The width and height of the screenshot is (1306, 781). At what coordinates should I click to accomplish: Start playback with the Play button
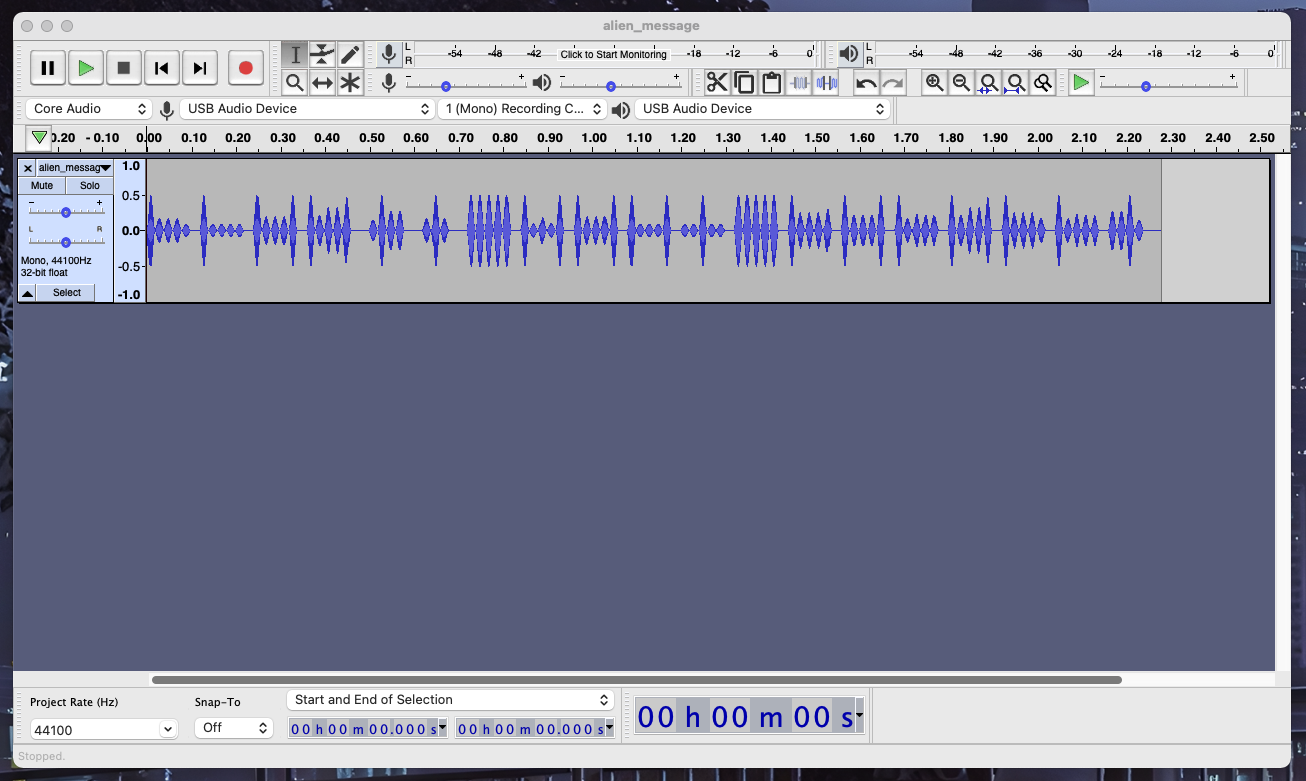tap(86, 68)
